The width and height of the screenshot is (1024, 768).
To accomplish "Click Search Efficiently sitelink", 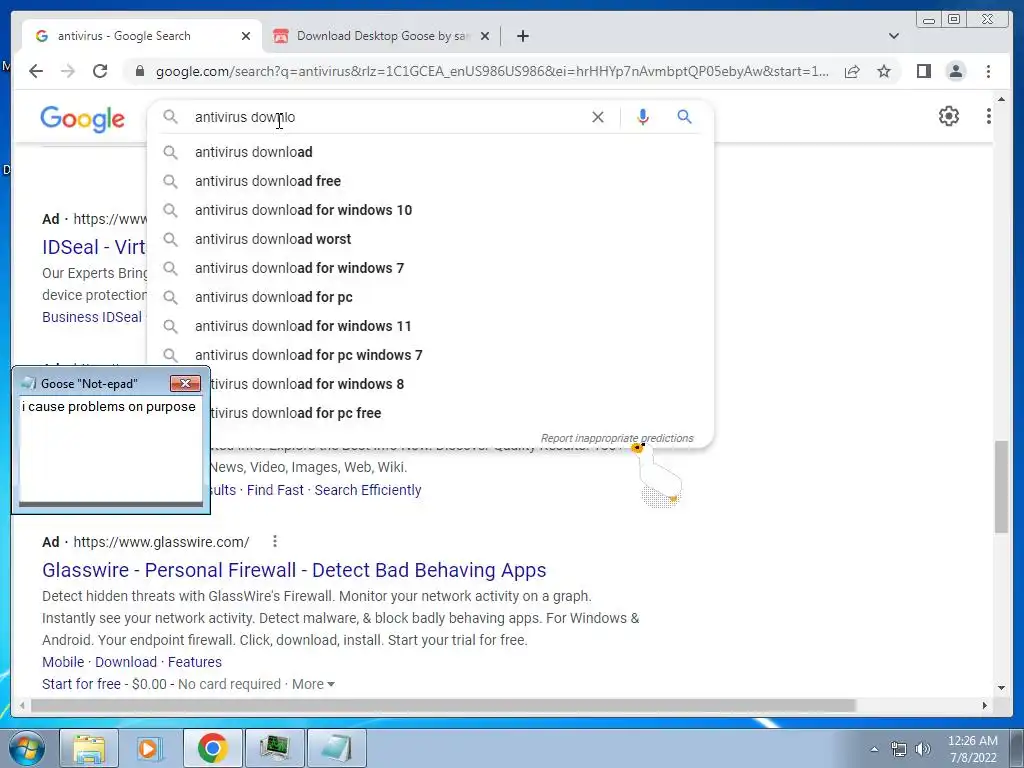I will 368,490.
